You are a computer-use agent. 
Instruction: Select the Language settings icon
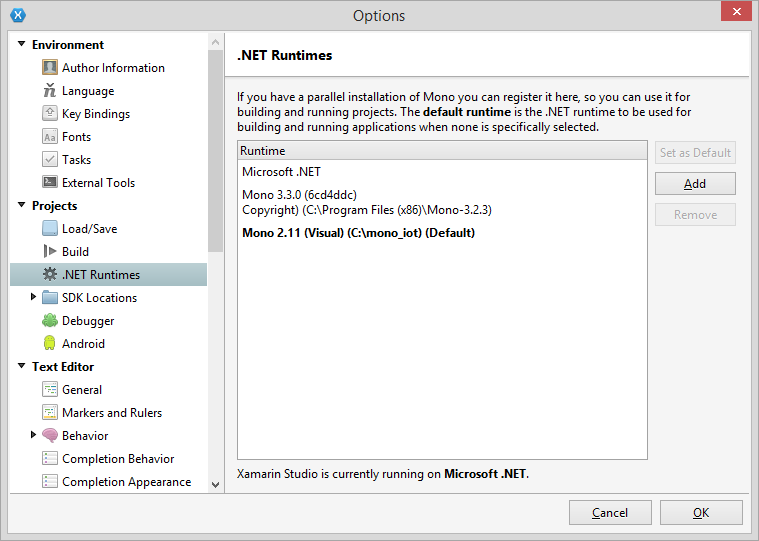point(49,90)
